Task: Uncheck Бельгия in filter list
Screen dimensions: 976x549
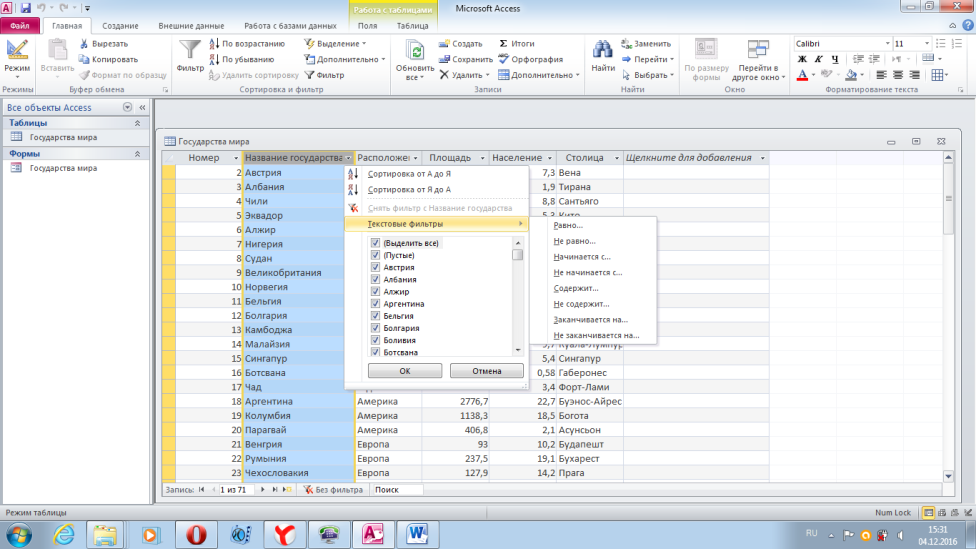Action: 375,316
